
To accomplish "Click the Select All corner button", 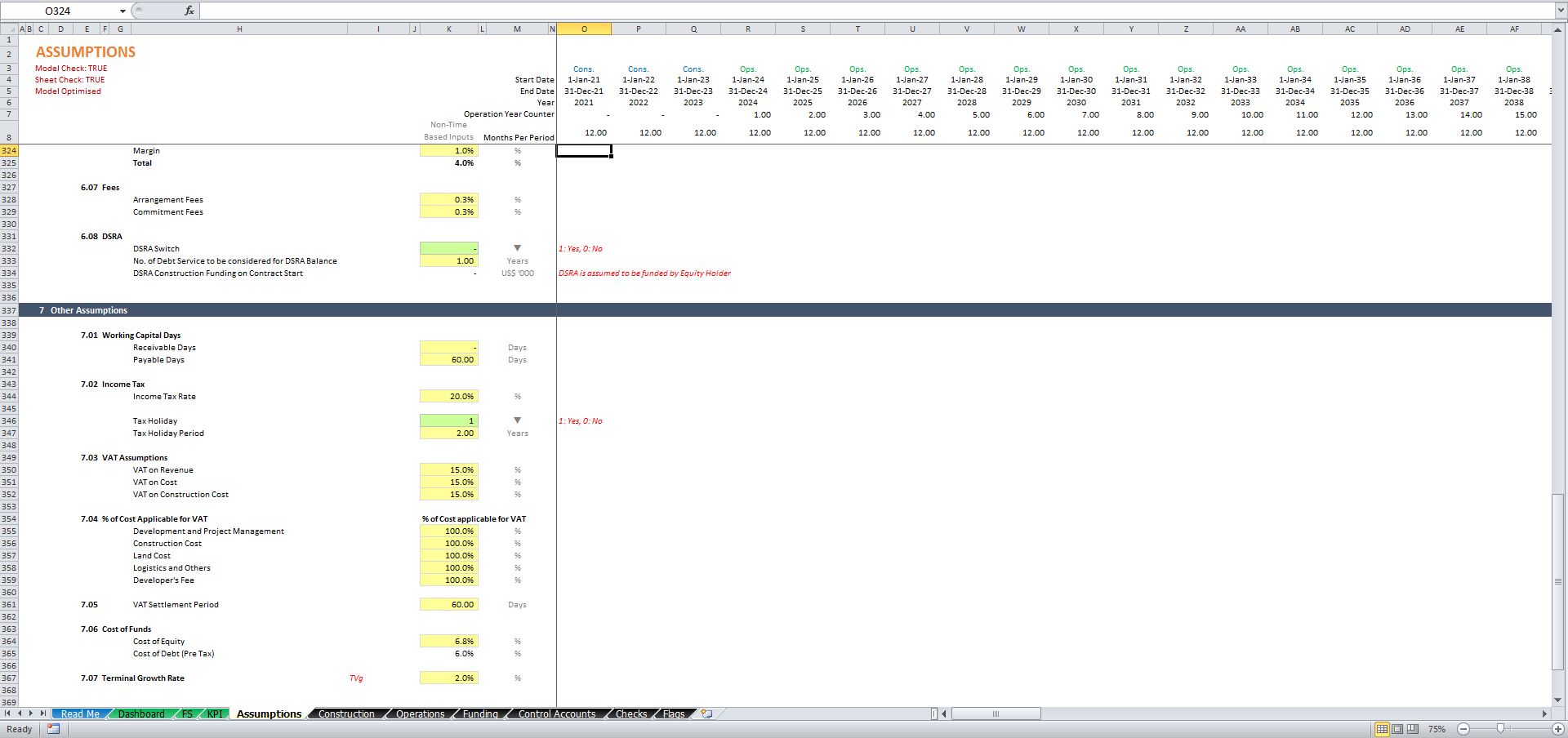I will coord(9,29).
